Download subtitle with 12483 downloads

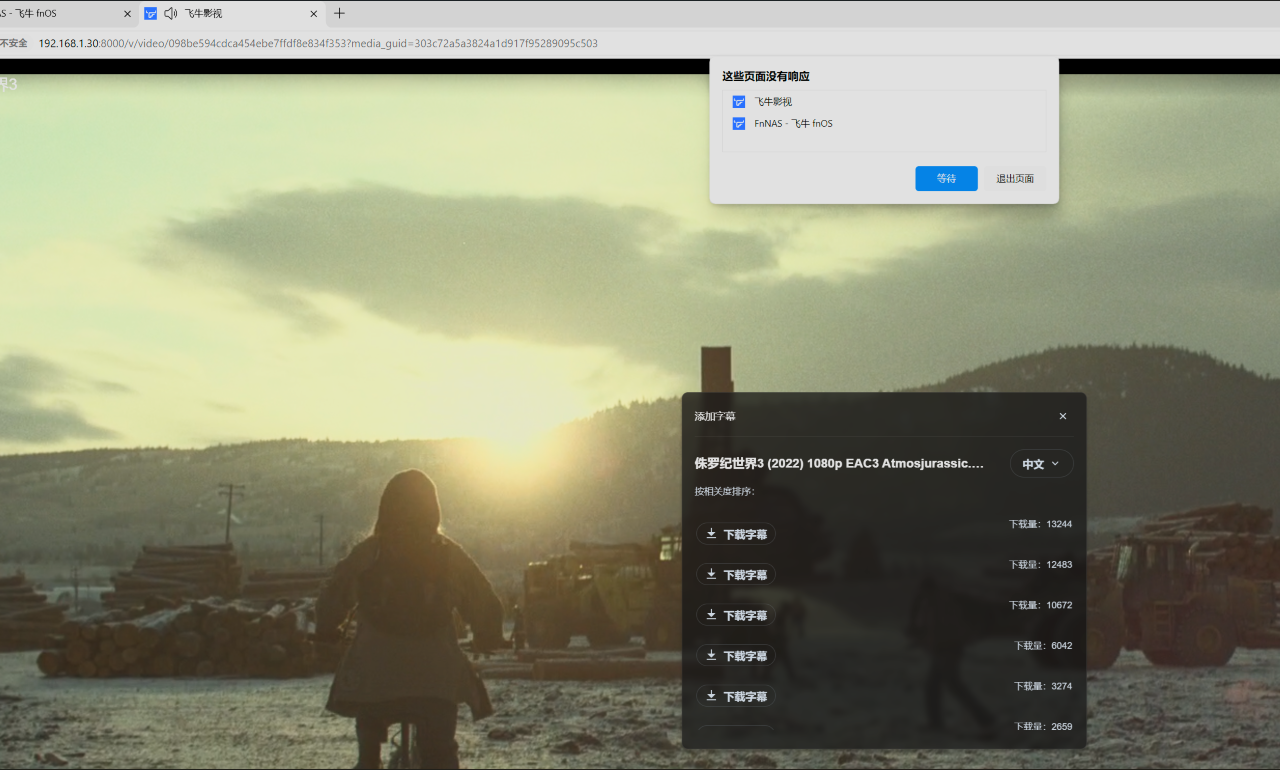pyautogui.click(x=736, y=574)
